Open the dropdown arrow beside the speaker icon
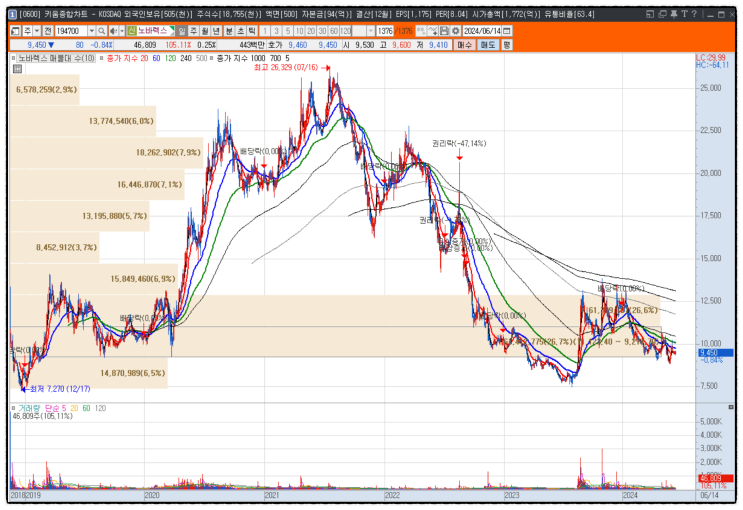This screenshot has height=510, width=743. click(122, 31)
